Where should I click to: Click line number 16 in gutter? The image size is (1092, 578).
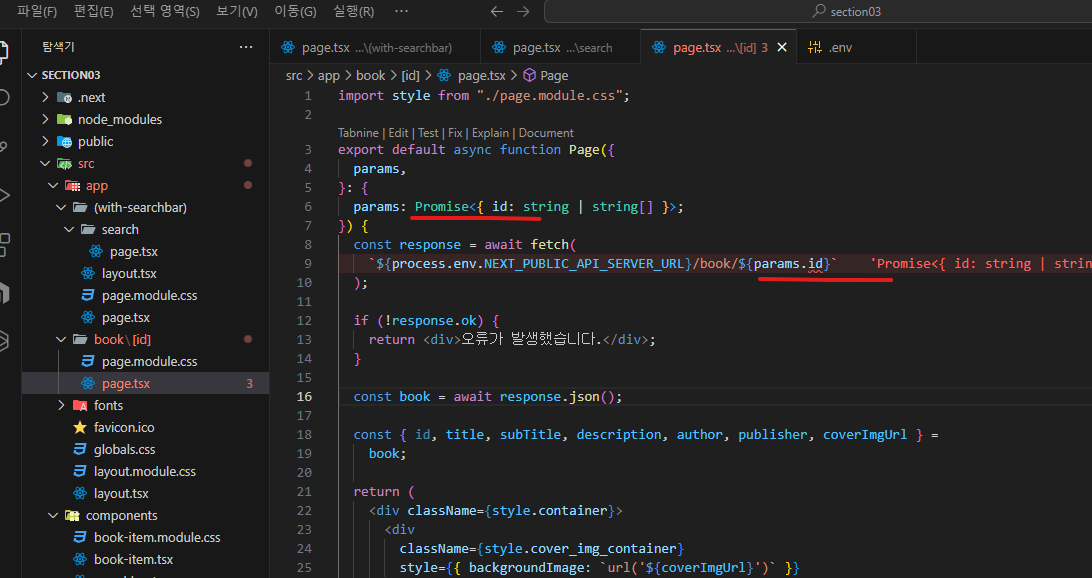point(304,396)
